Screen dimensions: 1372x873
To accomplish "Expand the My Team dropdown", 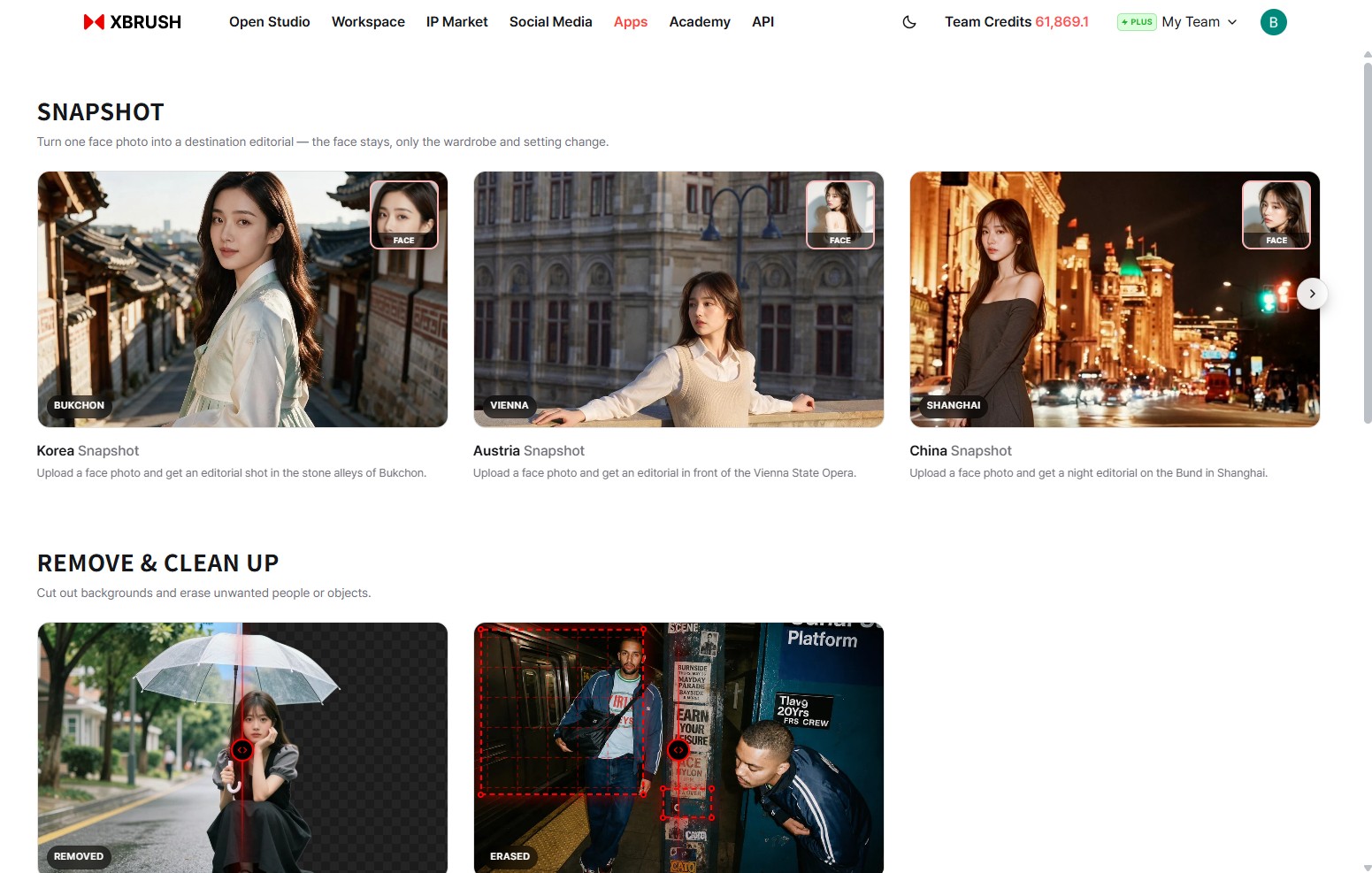I will click(x=1200, y=22).
